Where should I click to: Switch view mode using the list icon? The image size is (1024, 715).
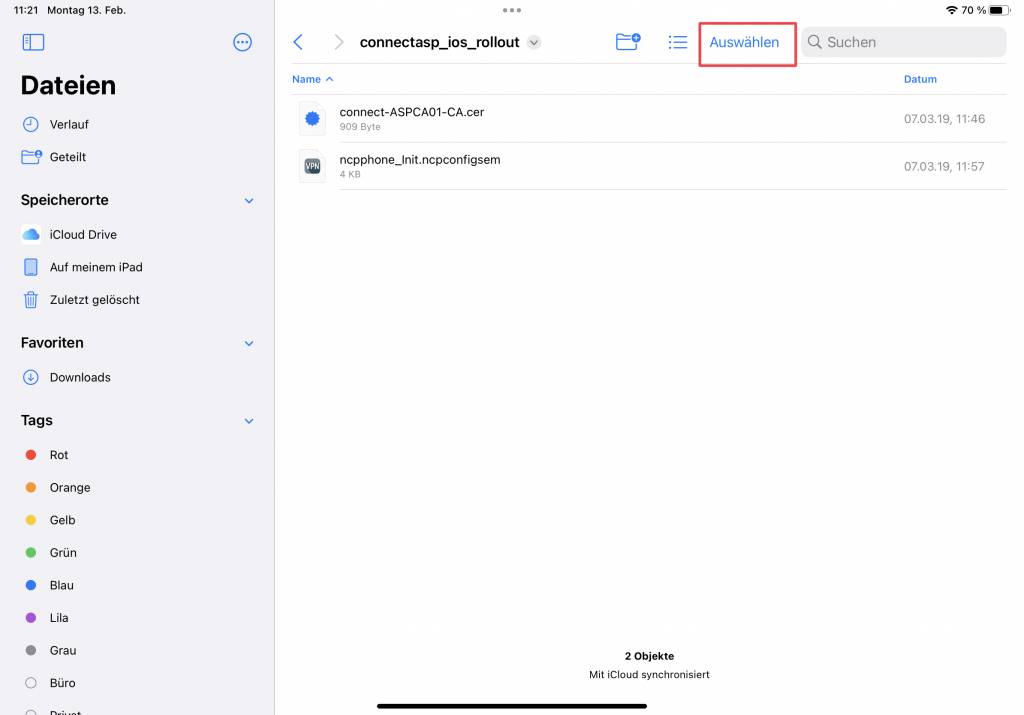click(678, 42)
